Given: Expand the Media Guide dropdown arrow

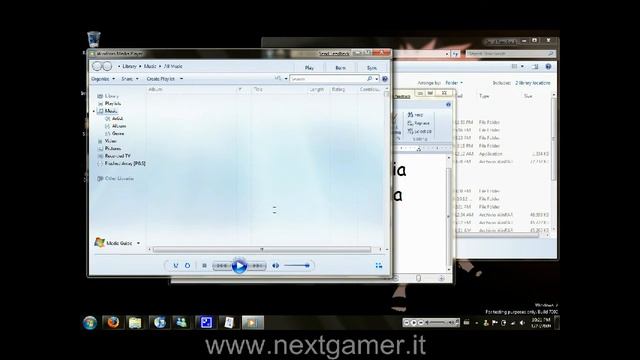Looking at the screenshot, I should pos(138,243).
